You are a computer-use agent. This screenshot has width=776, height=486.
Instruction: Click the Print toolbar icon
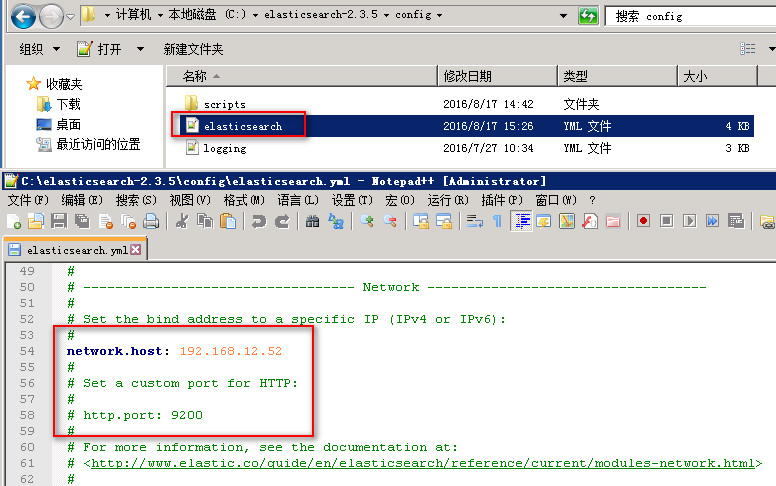pos(151,221)
